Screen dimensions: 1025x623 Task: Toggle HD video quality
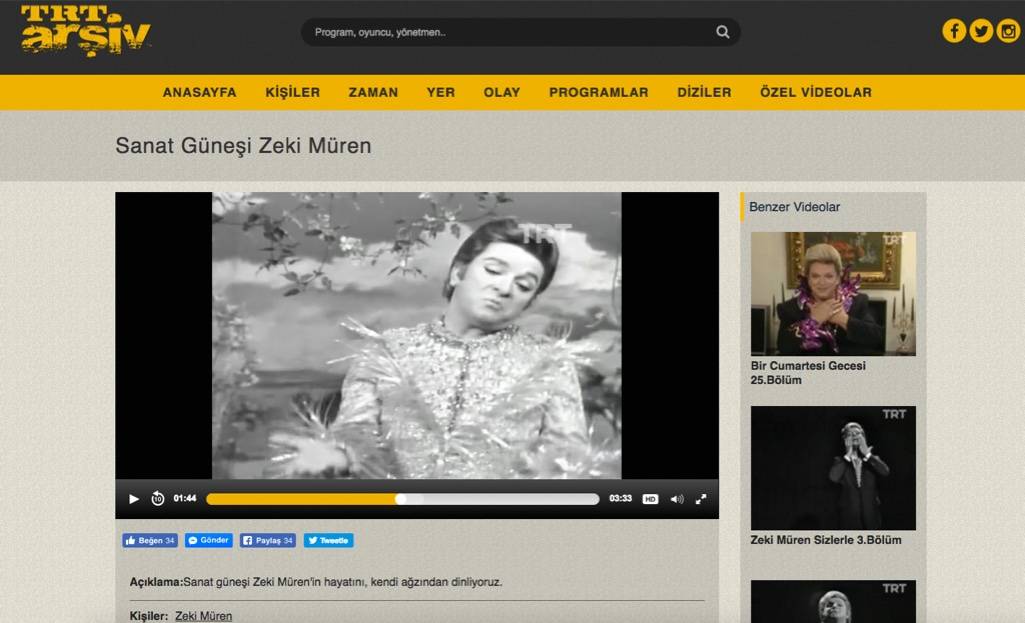point(650,499)
